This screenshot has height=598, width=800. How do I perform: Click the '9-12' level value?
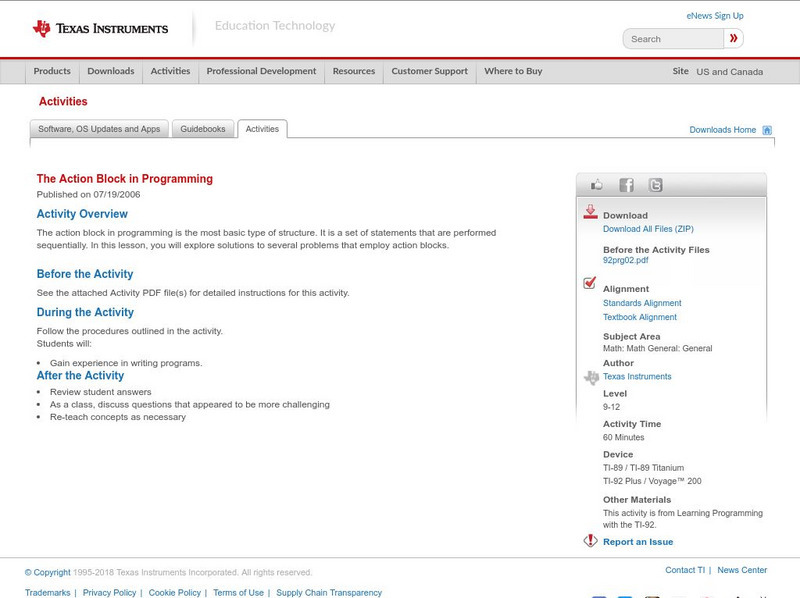coord(611,407)
